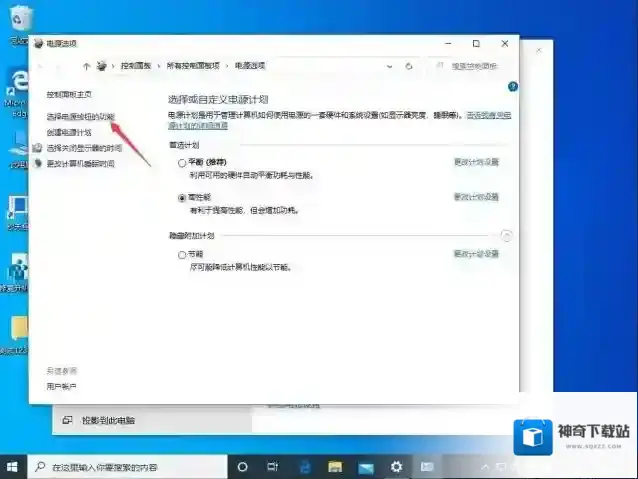
Task: Click the refresh button beside address bar
Action: 409,66
